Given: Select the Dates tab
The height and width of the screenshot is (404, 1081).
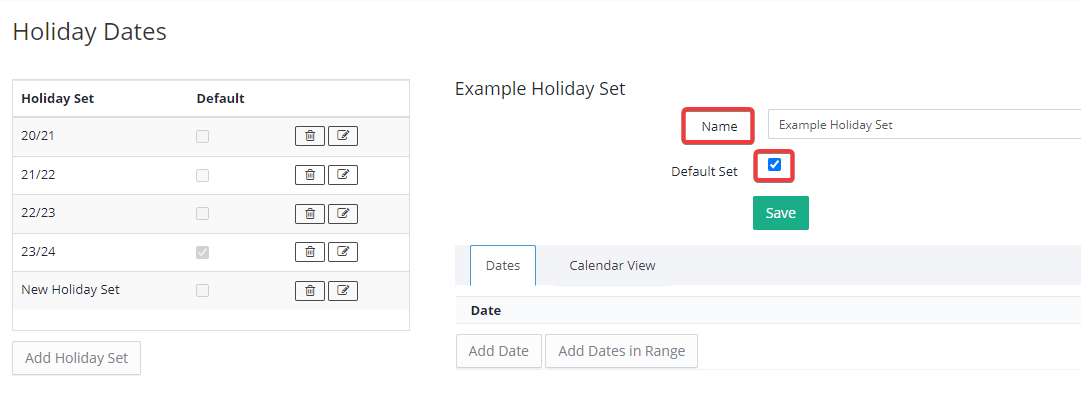Looking at the screenshot, I should point(502,266).
